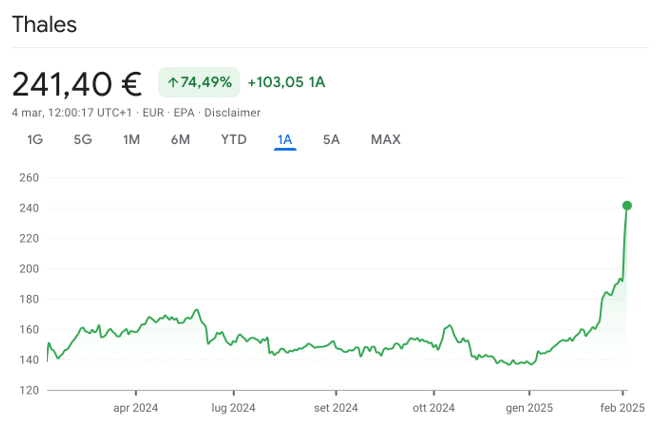Click the +103,05 1A change text
This screenshot has height=430, width=665.
(286, 82)
